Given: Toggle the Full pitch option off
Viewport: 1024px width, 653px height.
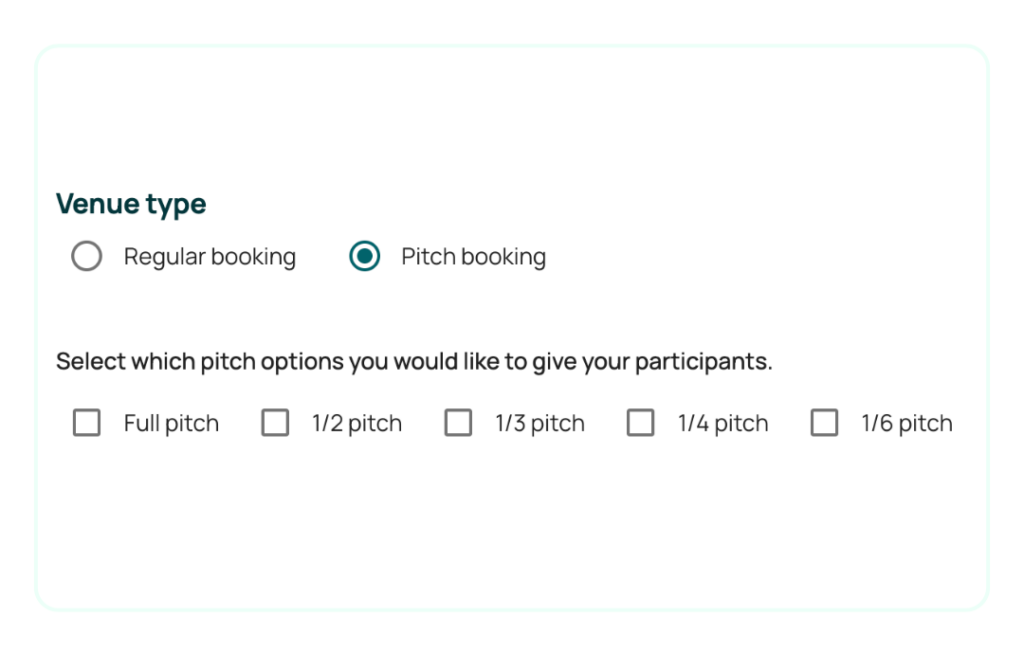Looking at the screenshot, I should [x=86, y=422].
